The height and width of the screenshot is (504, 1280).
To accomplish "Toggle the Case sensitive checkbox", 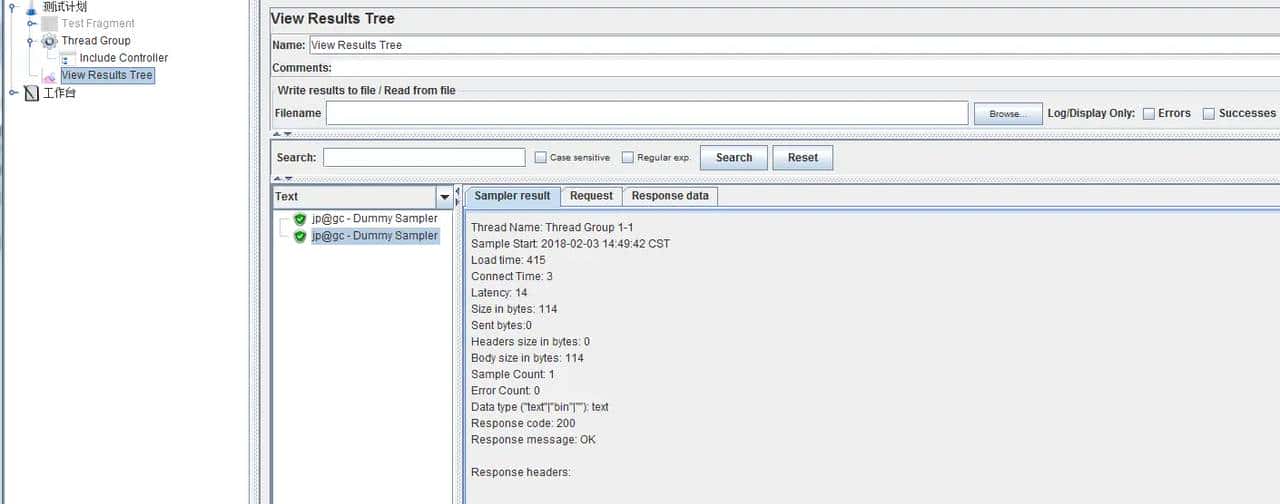I will coord(541,158).
